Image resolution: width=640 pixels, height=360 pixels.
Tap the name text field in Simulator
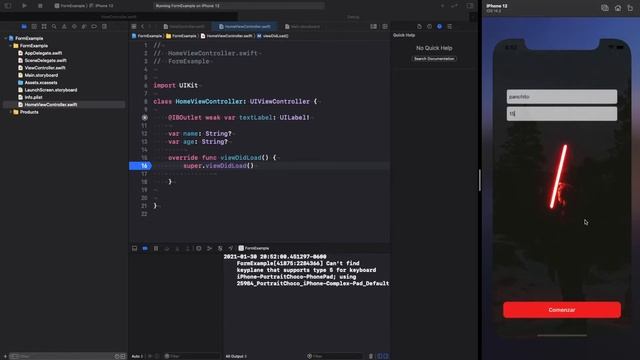(x=562, y=97)
